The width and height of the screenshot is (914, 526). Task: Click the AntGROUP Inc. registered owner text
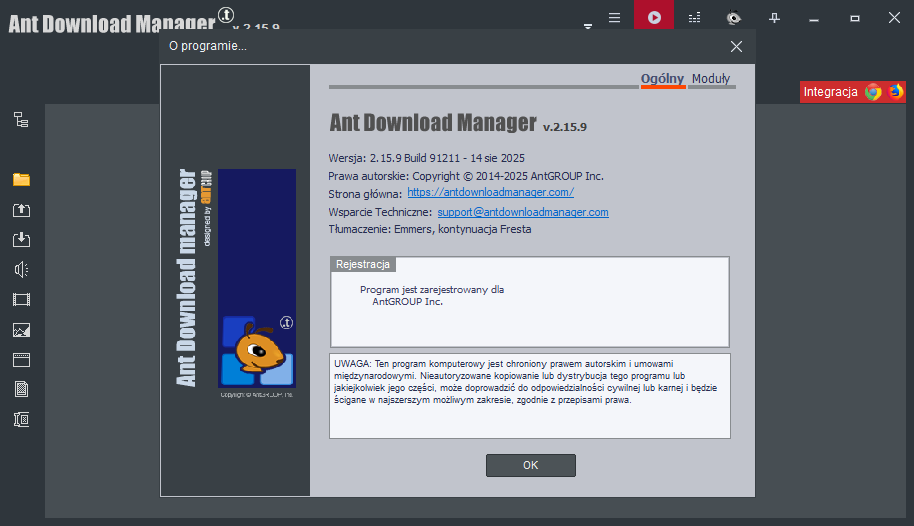click(407, 302)
